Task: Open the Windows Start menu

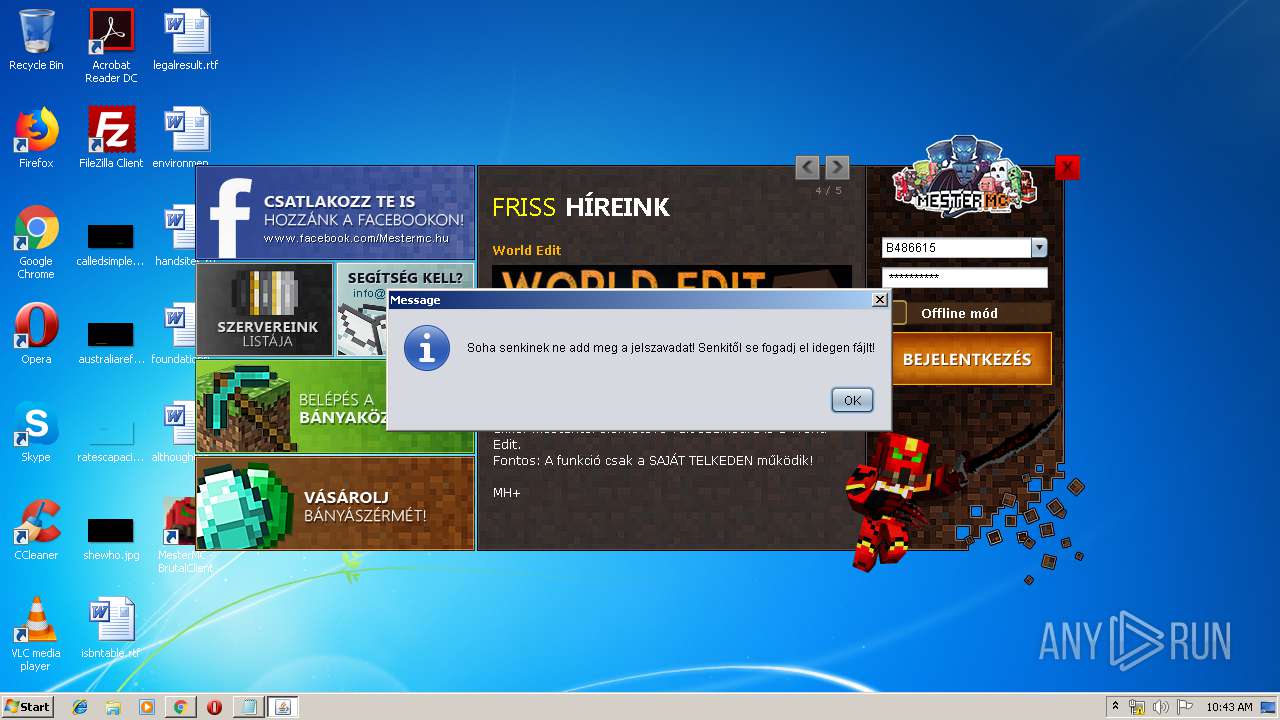Action: [28, 707]
